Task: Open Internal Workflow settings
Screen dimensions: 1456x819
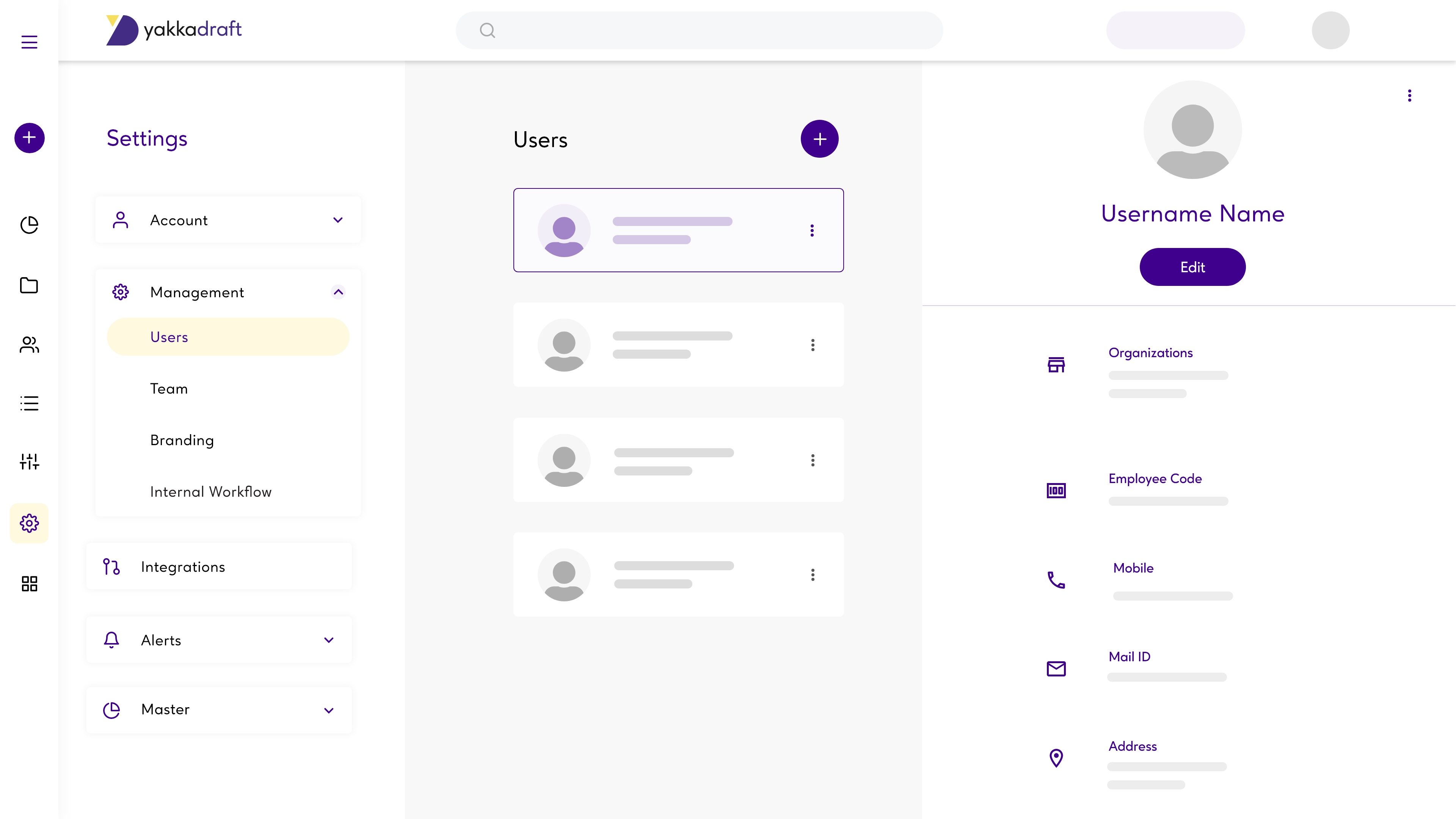Action: (211, 492)
